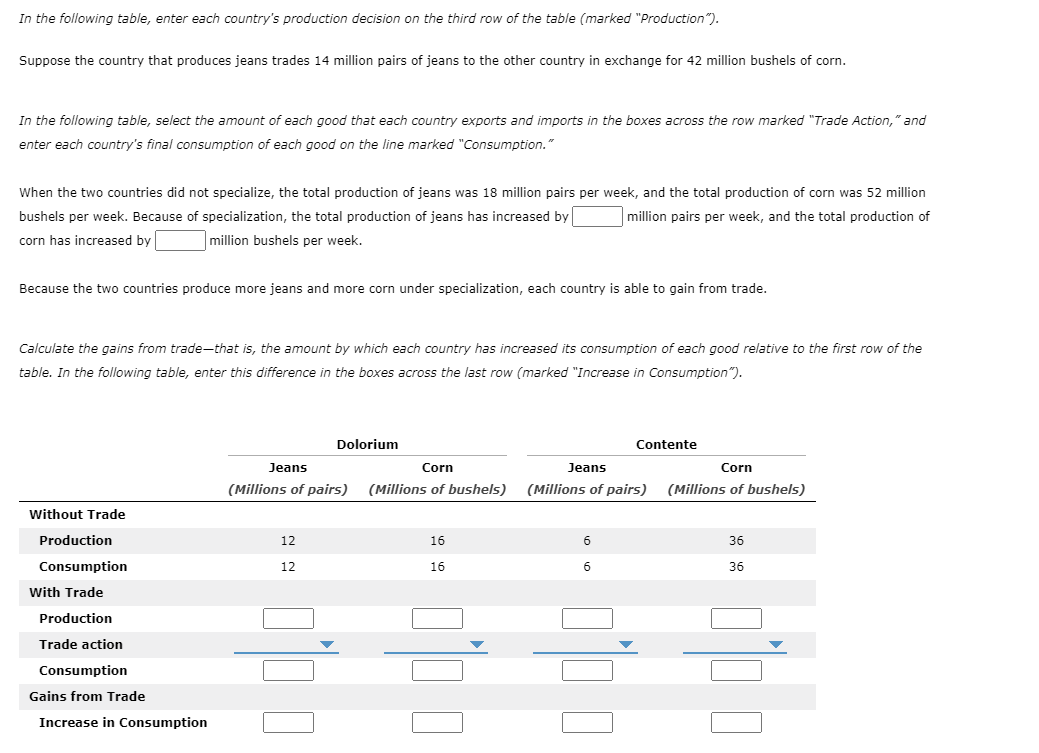Select the Production input for Contente Jeans
The width and height of the screenshot is (1039, 753).
pyautogui.click(x=587, y=618)
